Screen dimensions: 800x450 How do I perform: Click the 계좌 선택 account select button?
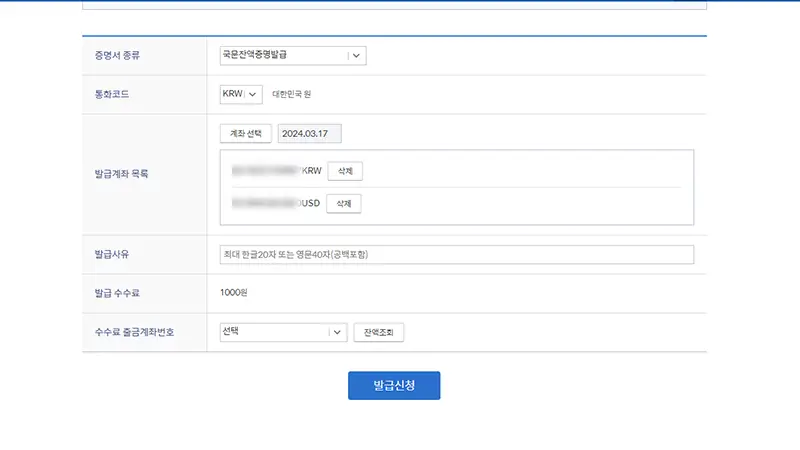click(245, 134)
